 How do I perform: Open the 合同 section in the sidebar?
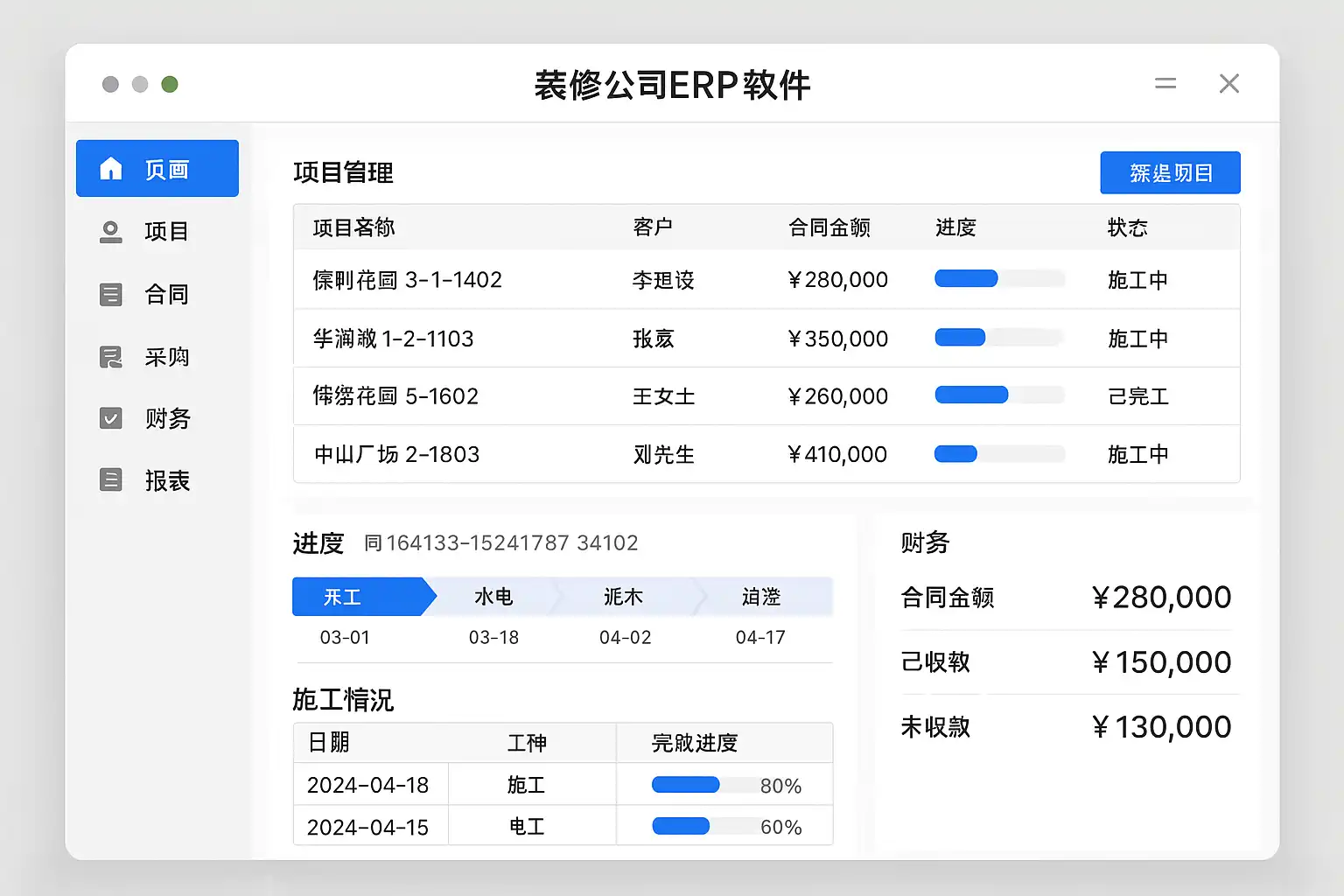166,295
